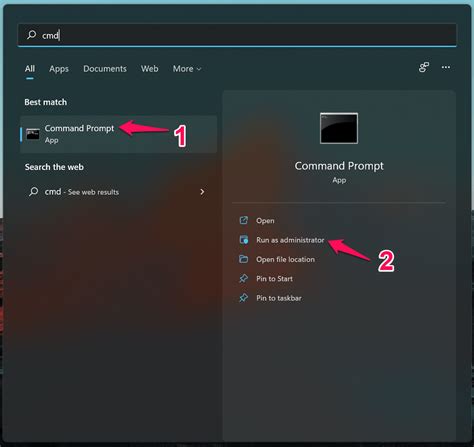The image size is (474, 447).
Task: Choose Pin to Start
Action: [274, 279]
